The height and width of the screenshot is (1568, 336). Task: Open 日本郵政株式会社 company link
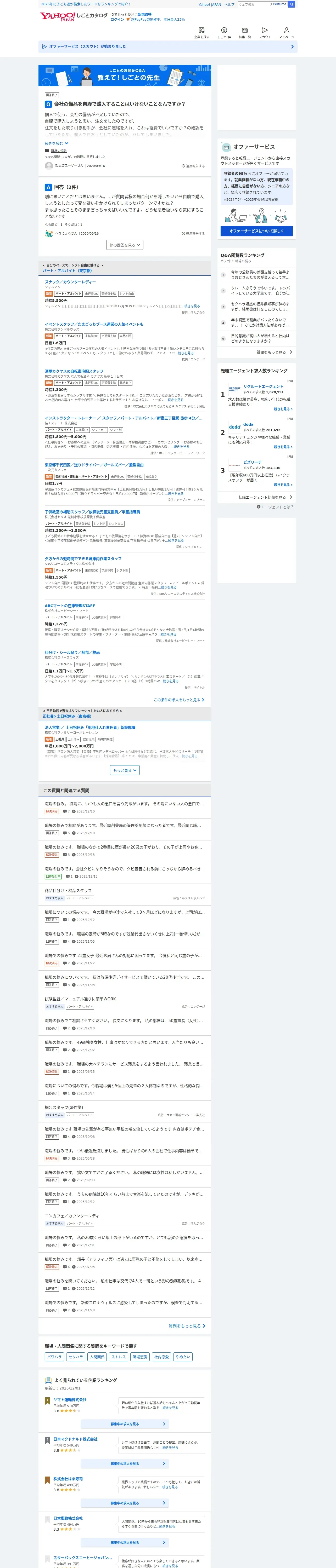coord(68,1518)
